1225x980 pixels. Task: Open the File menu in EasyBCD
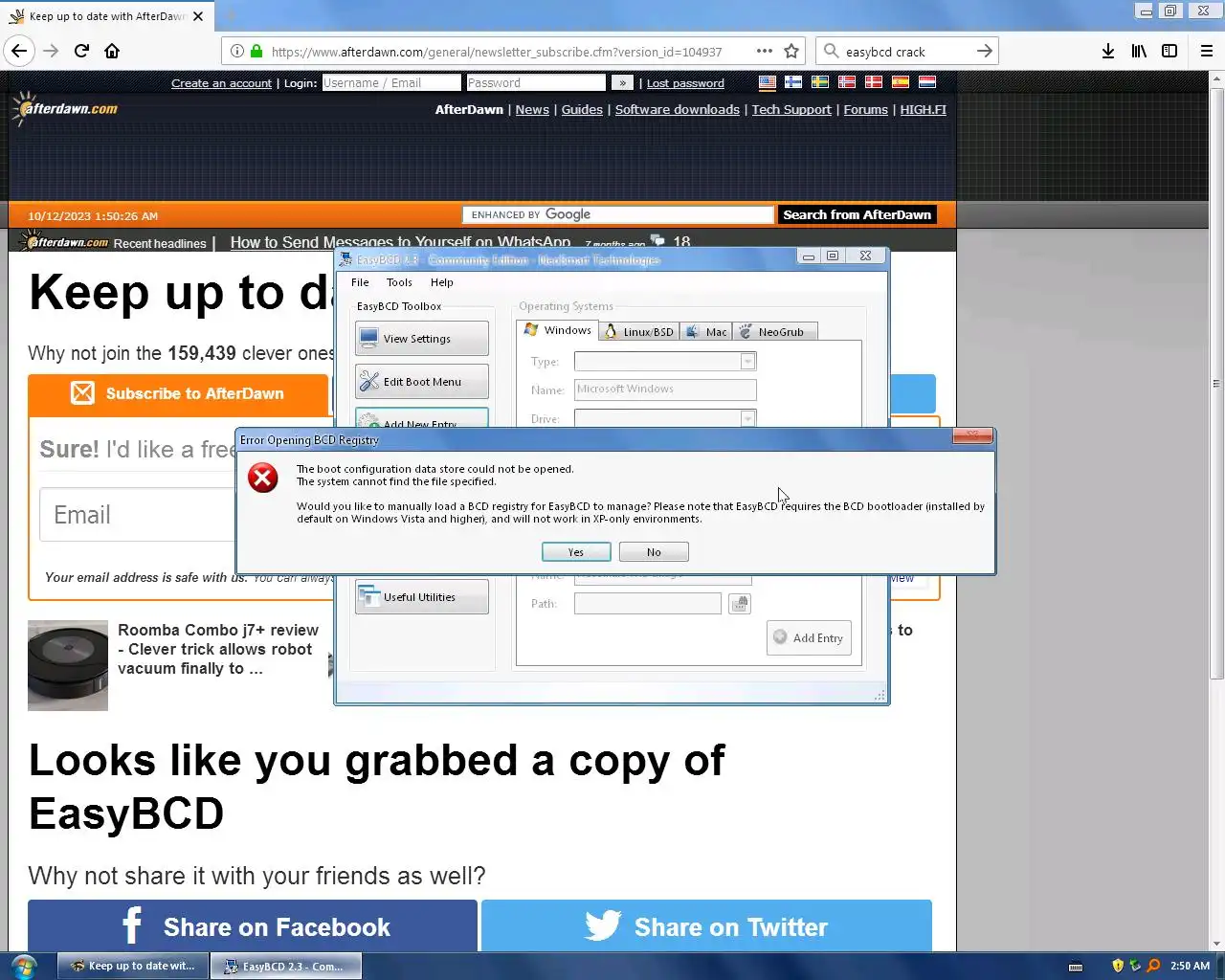coord(360,282)
